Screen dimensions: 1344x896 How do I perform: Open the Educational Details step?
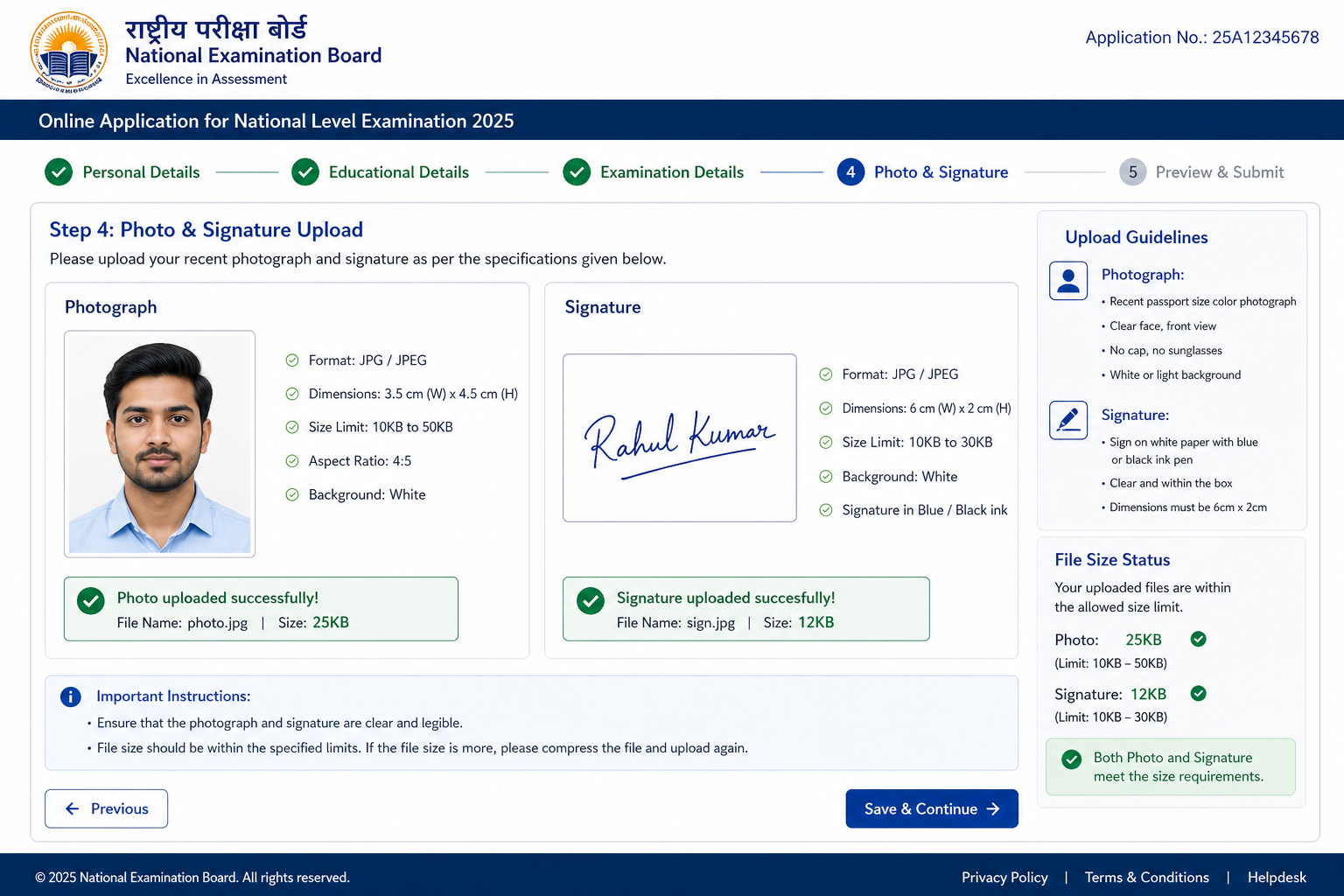pos(381,172)
